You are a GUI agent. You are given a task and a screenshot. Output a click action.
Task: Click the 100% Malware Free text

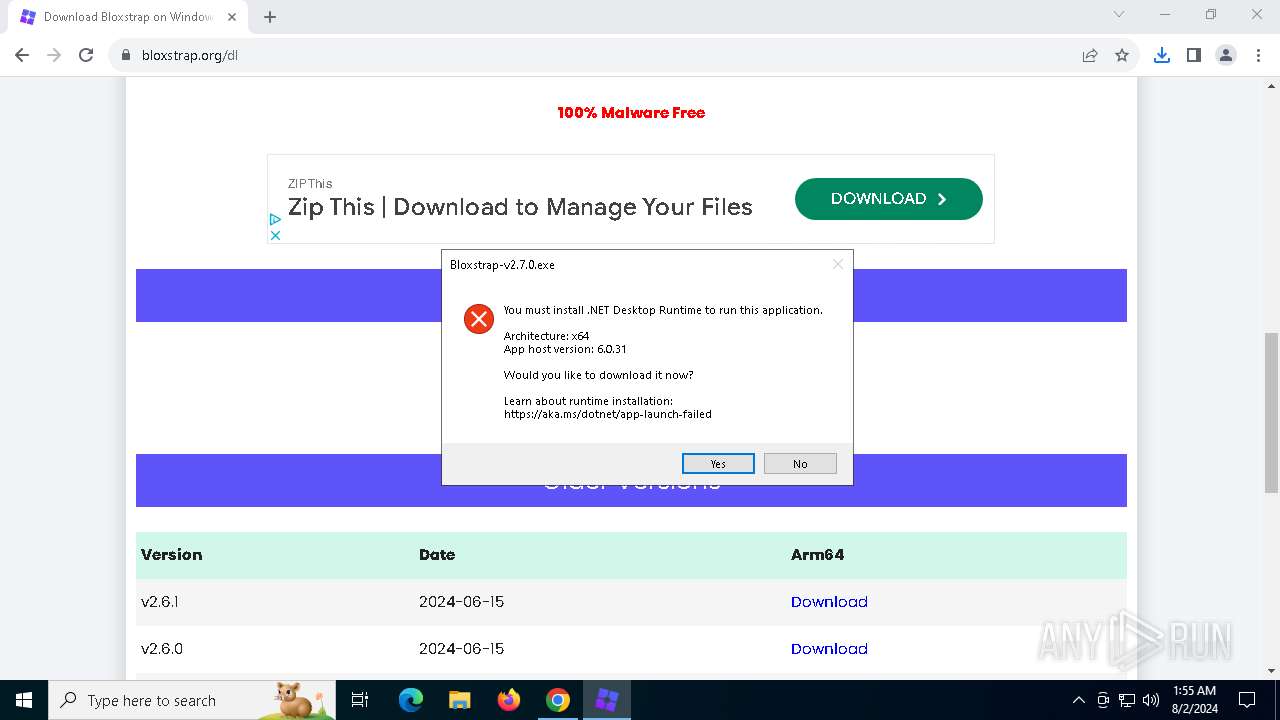pyautogui.click(x=631, y=113)
